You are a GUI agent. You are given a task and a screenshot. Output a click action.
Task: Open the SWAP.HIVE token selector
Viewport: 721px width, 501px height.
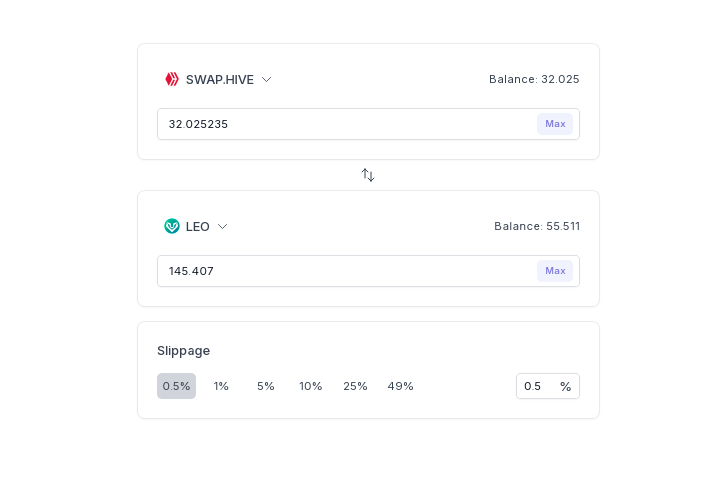[x=218, y=79]
